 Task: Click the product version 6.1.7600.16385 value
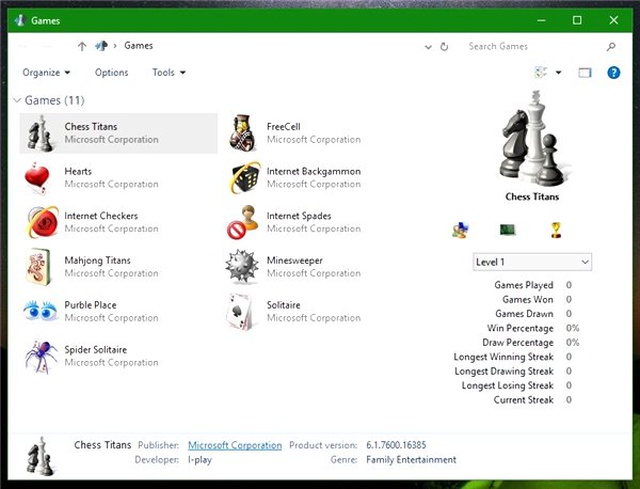click(396, 445)
